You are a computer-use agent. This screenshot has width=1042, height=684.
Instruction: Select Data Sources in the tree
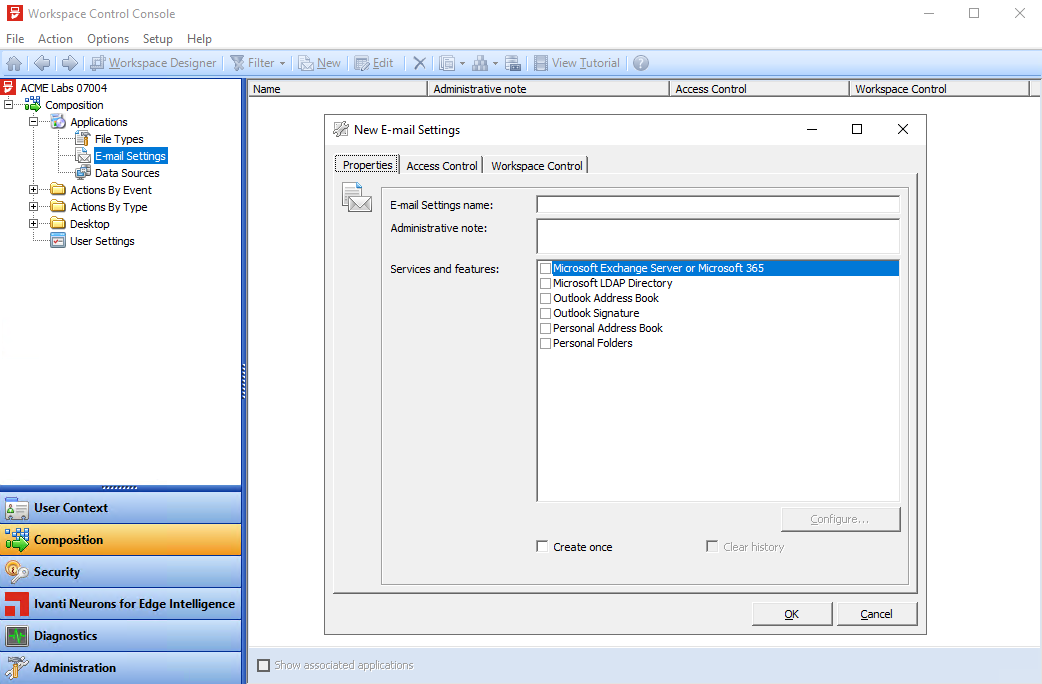(127, 173)
